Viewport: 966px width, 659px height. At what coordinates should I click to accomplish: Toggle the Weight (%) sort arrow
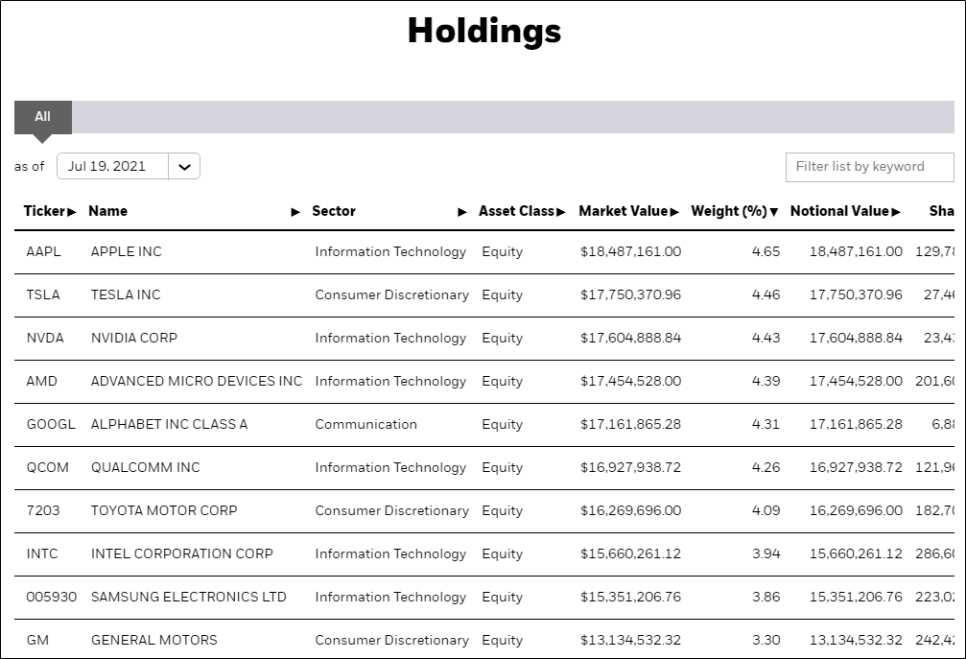coord(774,212)
